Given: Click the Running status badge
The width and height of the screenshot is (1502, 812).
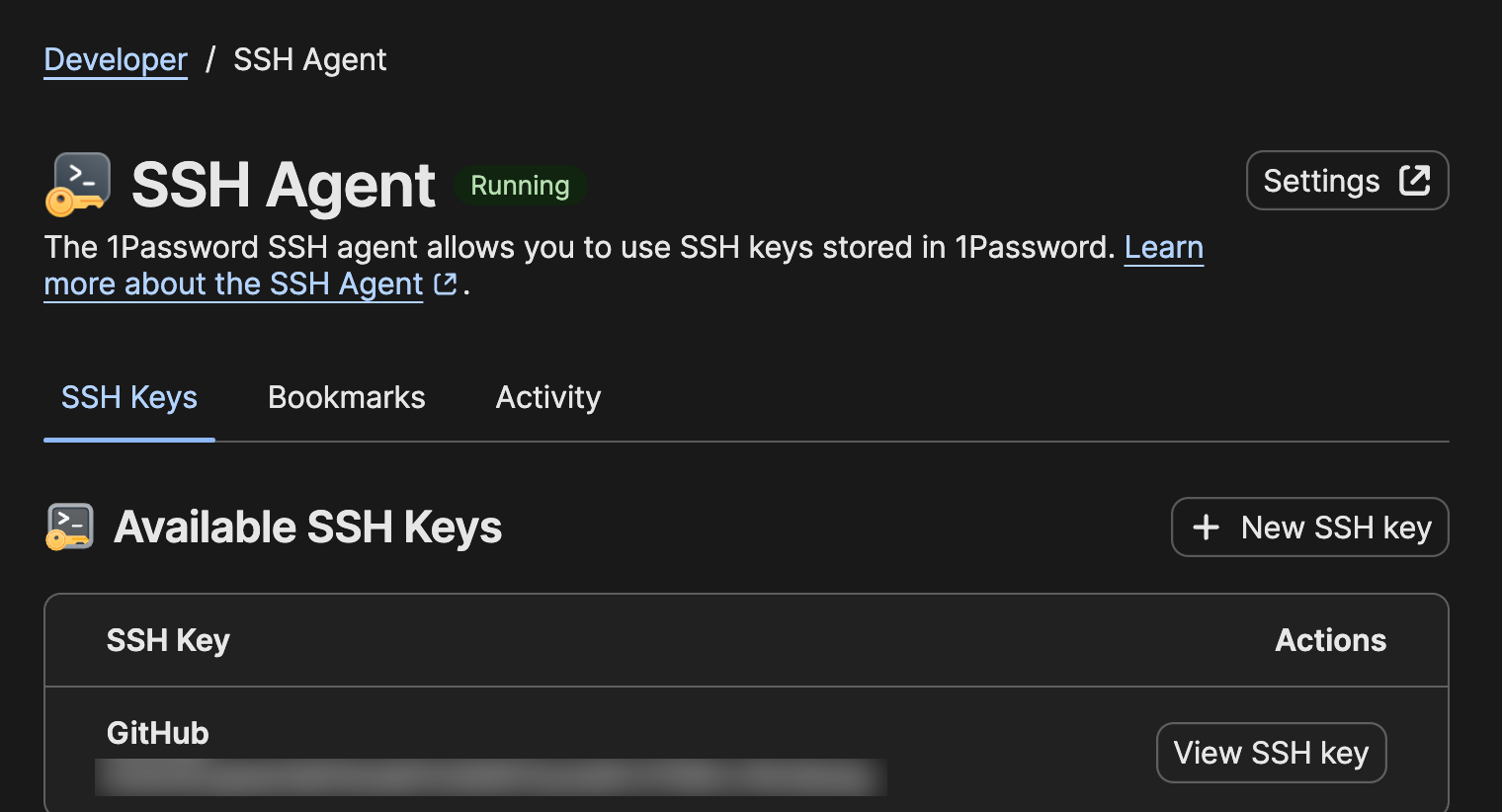Looking at the screenshot, I should [520, 186].
